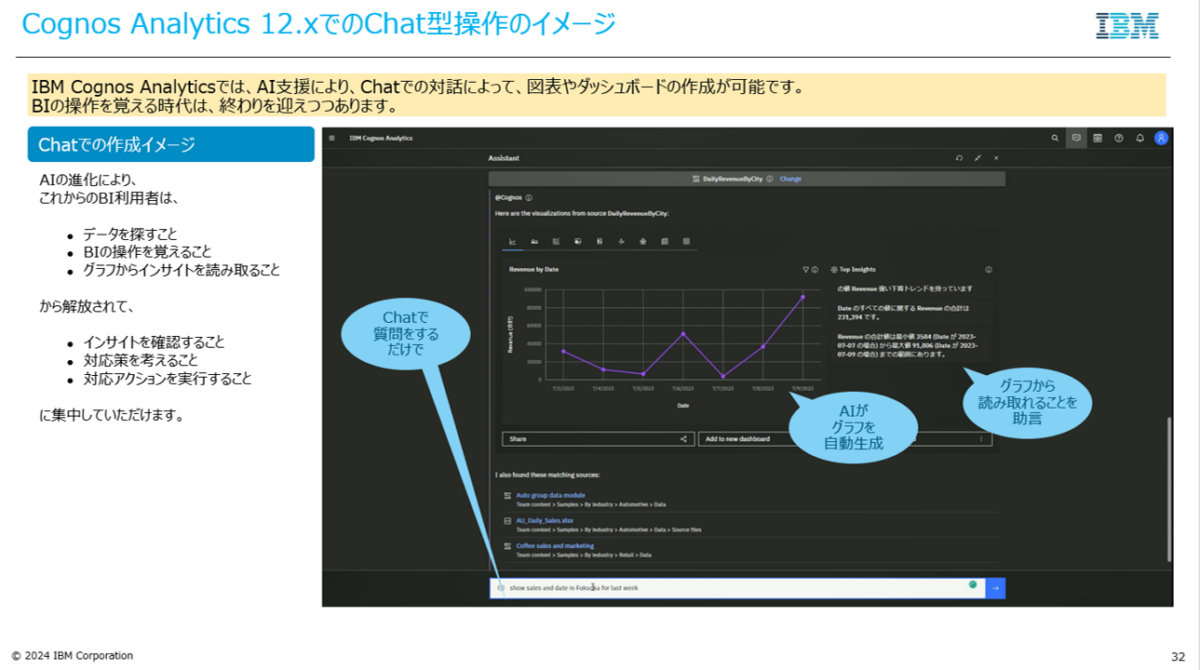Close the Assistant panel

click(x=996, y=158)
